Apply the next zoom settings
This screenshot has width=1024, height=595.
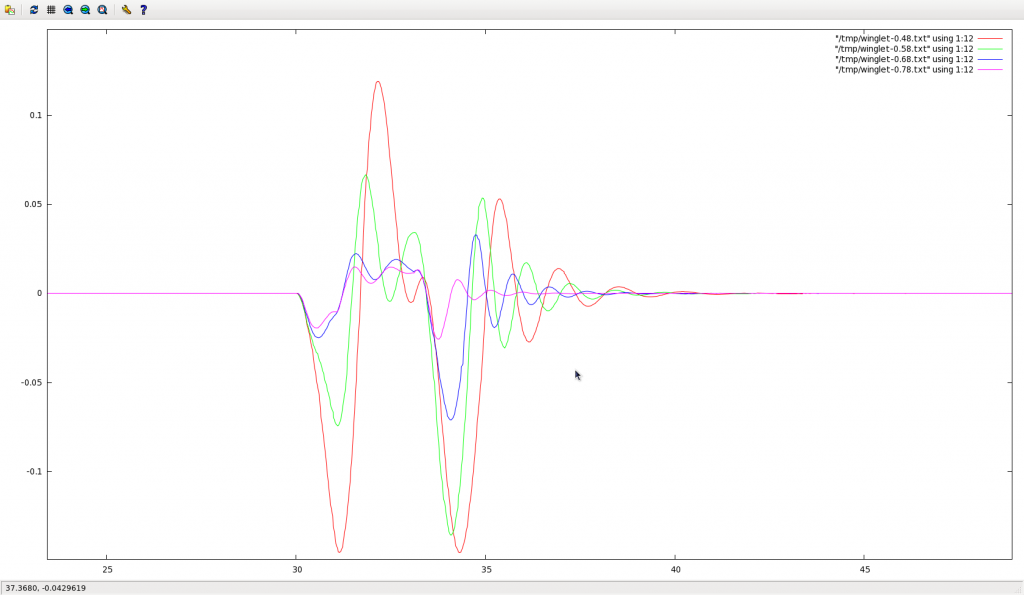click(85, 10)
